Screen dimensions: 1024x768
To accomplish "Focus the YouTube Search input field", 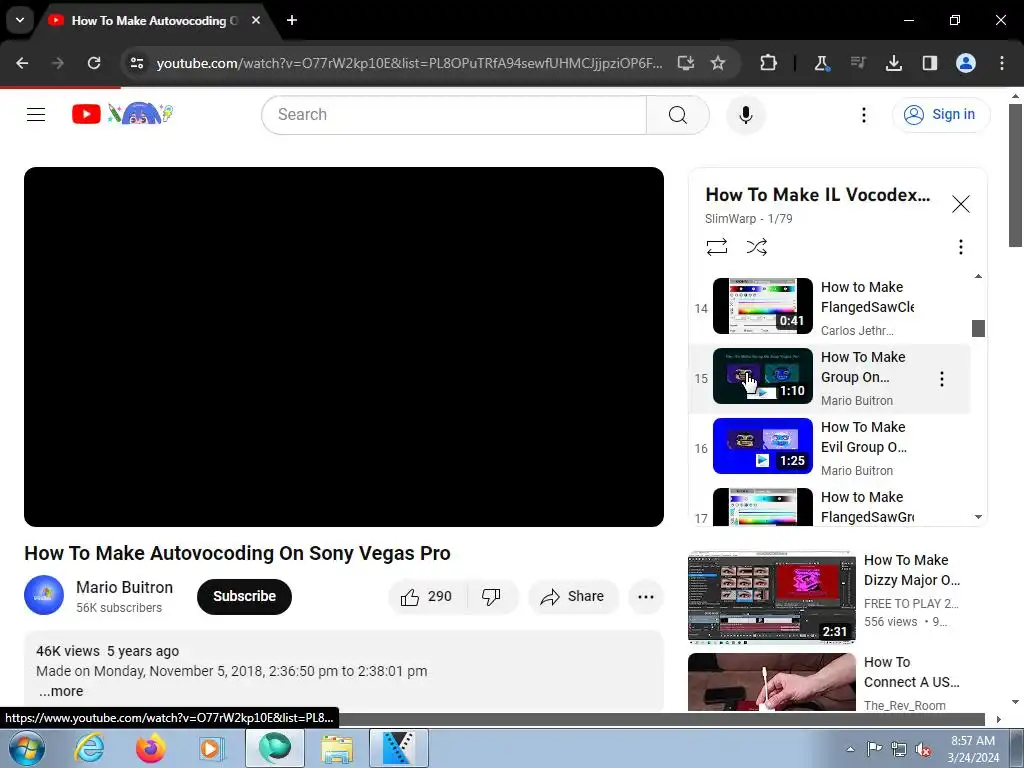I will 454,115.
